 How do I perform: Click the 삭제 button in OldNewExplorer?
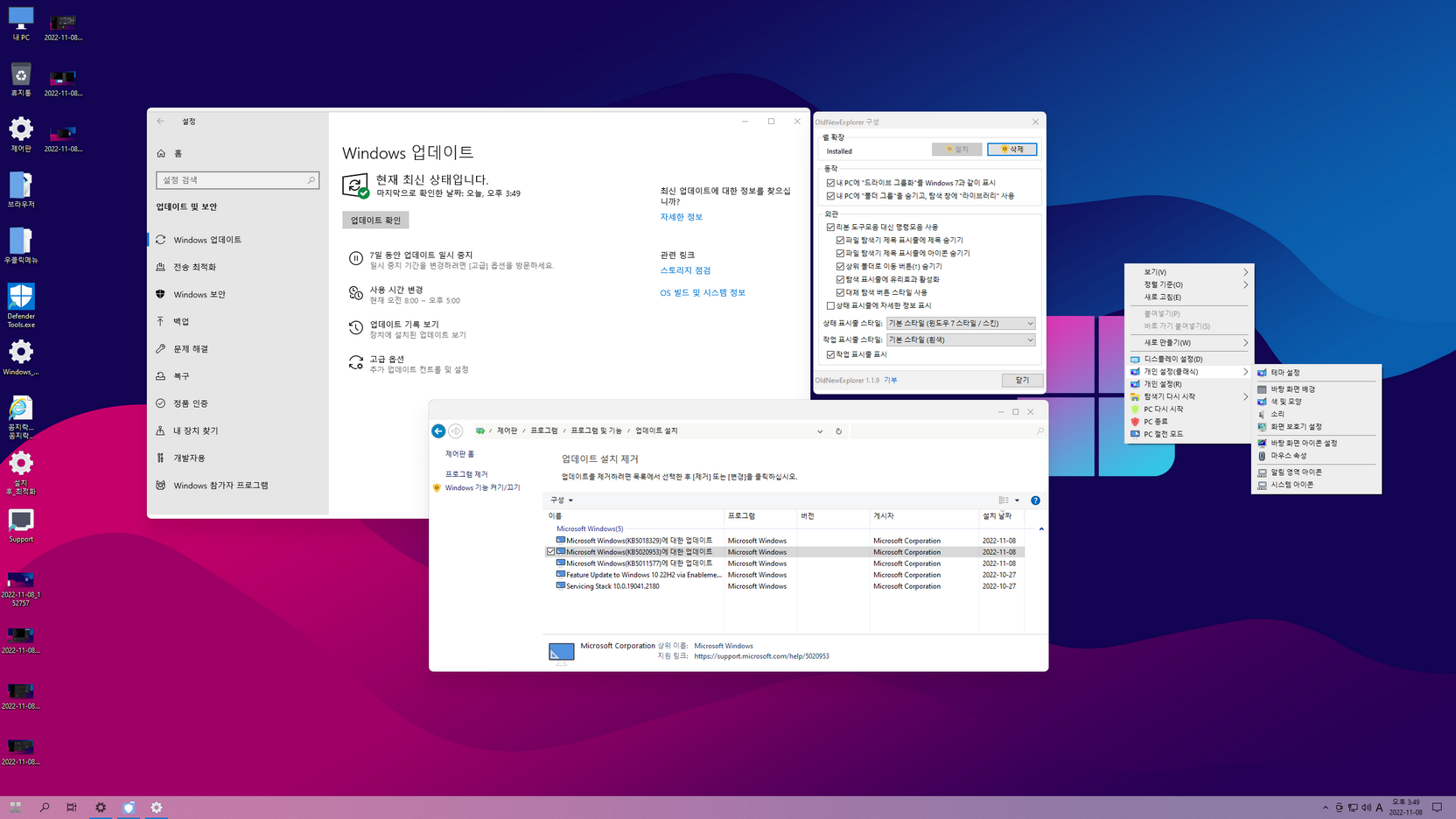tap(1011, 150)
